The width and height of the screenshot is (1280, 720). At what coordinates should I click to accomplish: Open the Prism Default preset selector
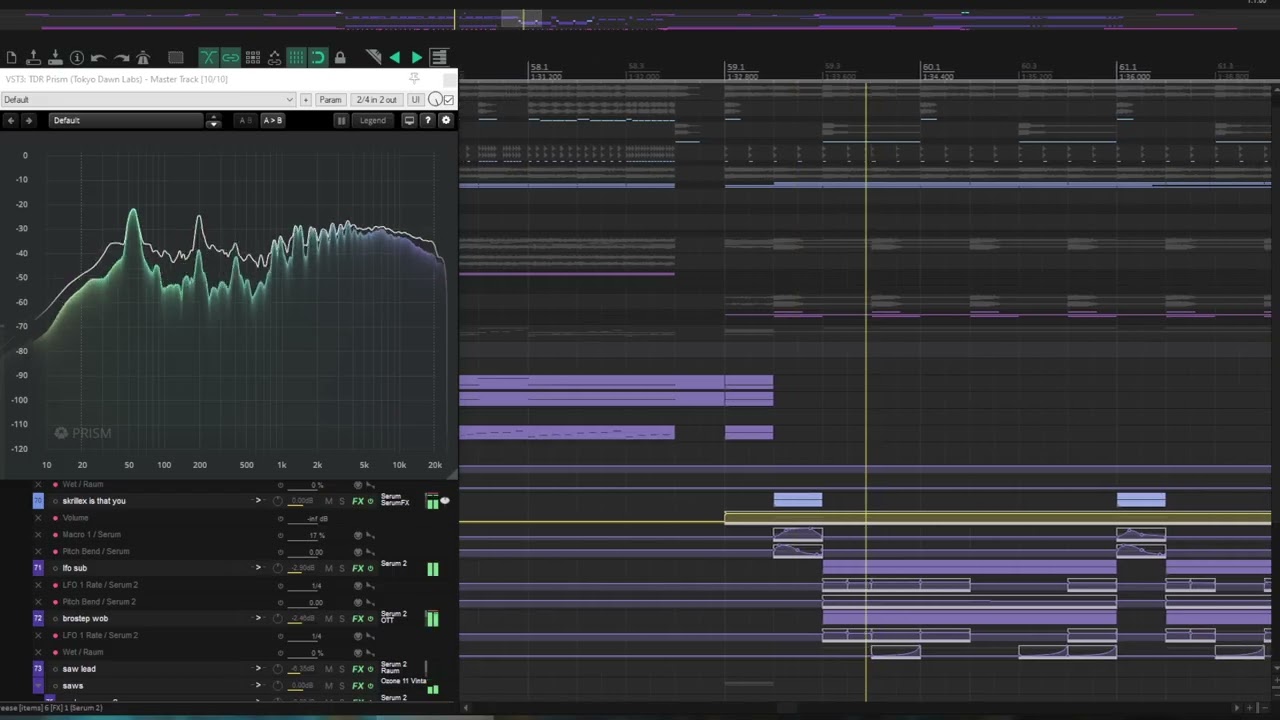(126, 121)
